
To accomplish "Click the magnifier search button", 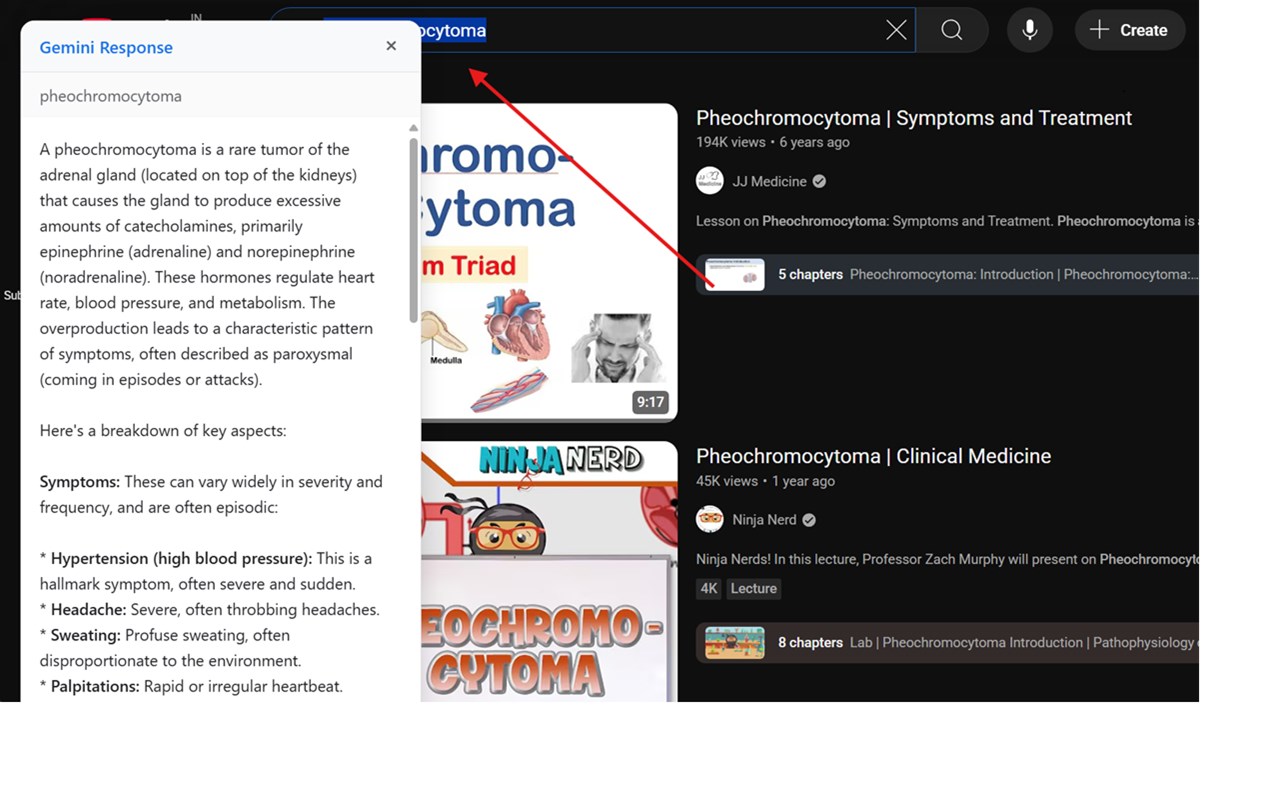I will pyautogui.click(x=952, y=30).
